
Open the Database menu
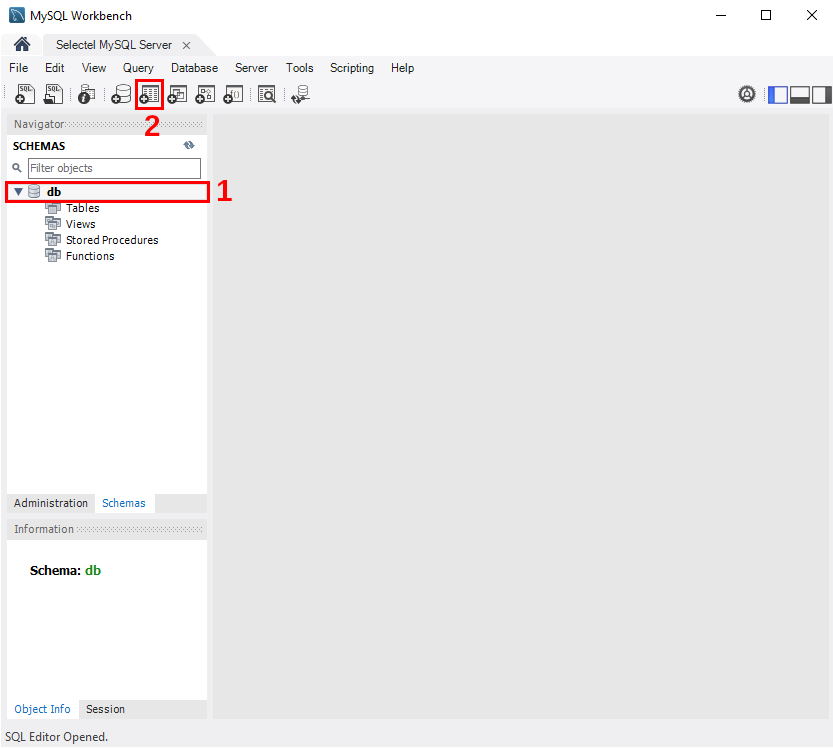(x=194, y=68)
